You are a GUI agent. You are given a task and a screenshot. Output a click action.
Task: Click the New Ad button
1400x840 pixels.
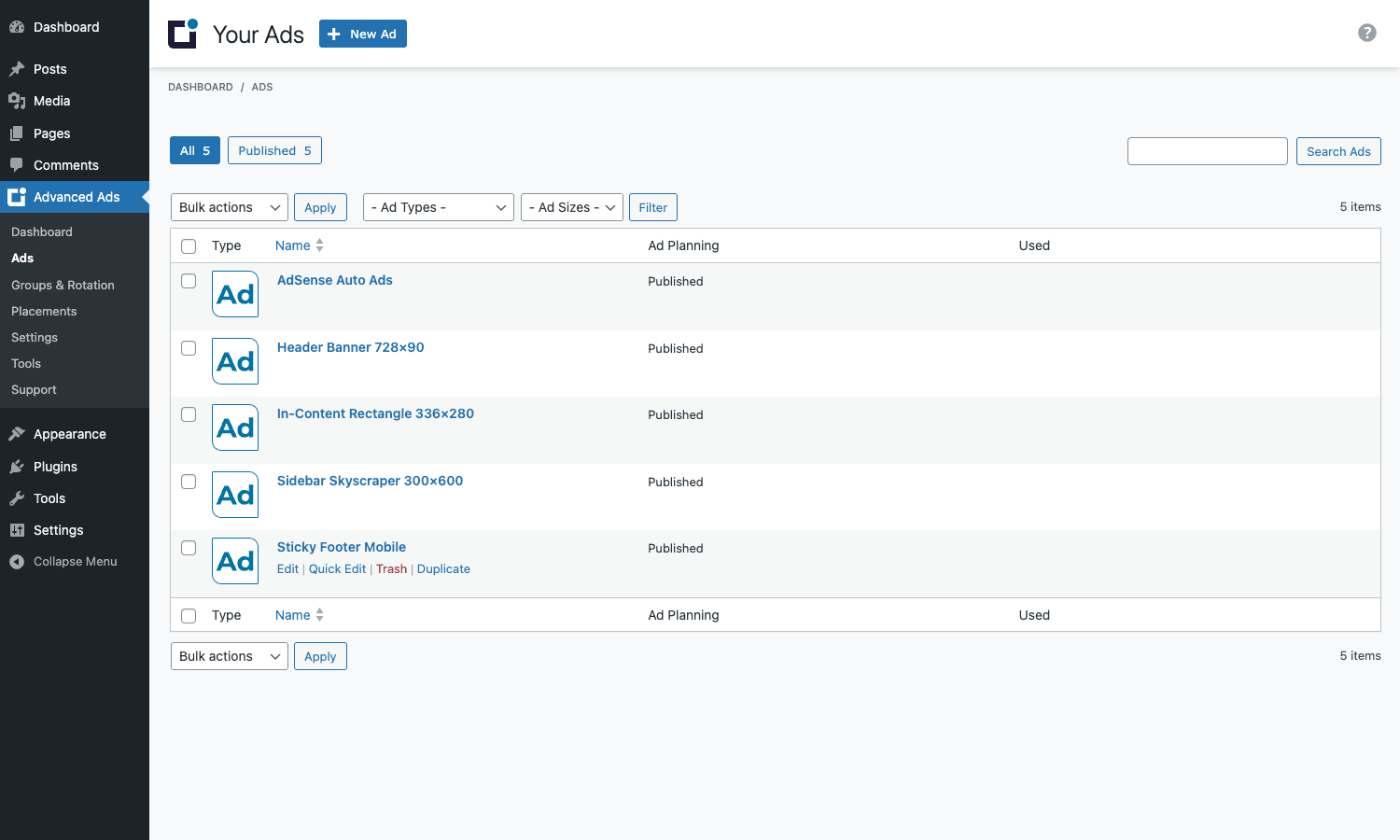[363, 34]
